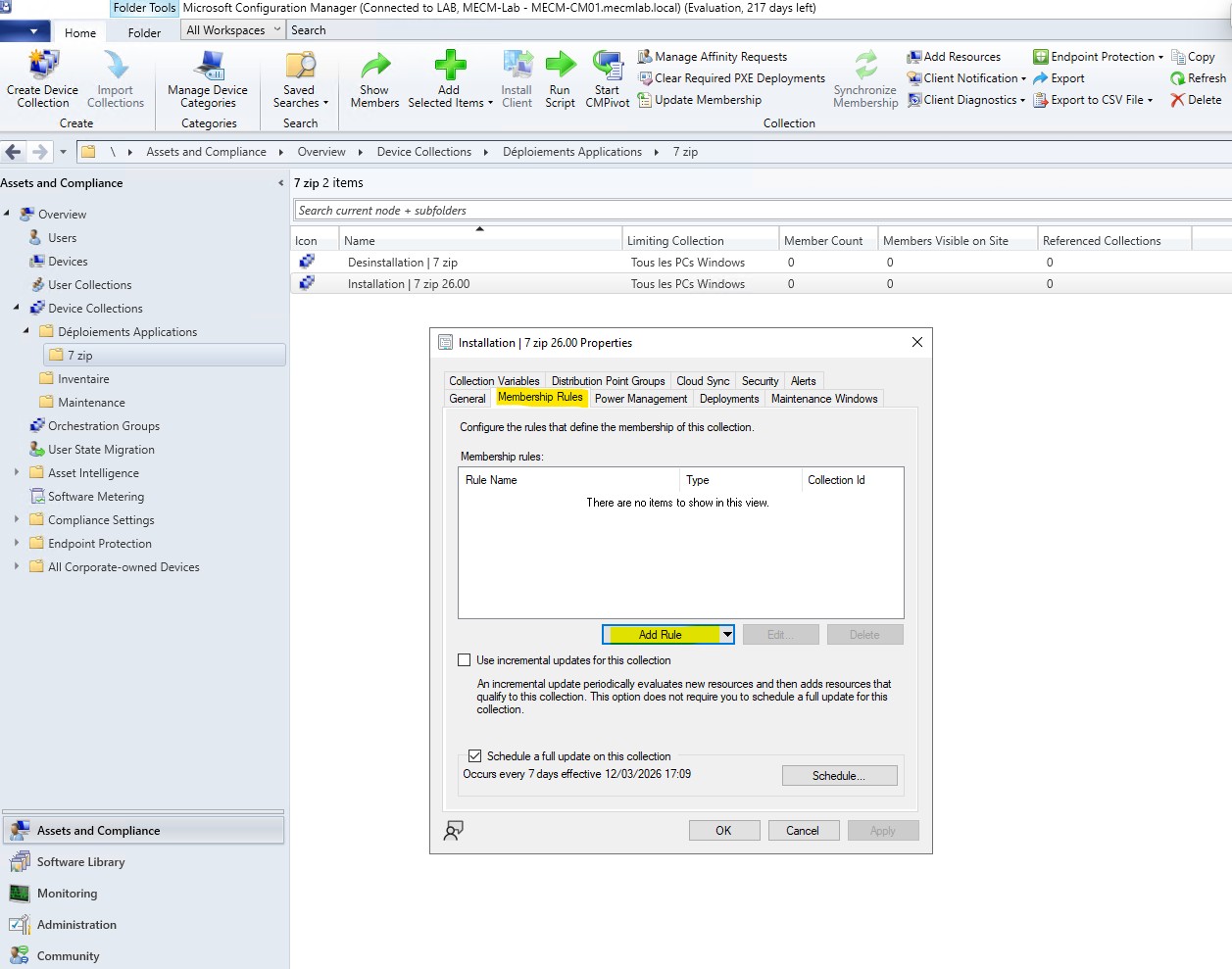Switch to the Membership Rules tab
The image size is (1232, 969).
541,398
